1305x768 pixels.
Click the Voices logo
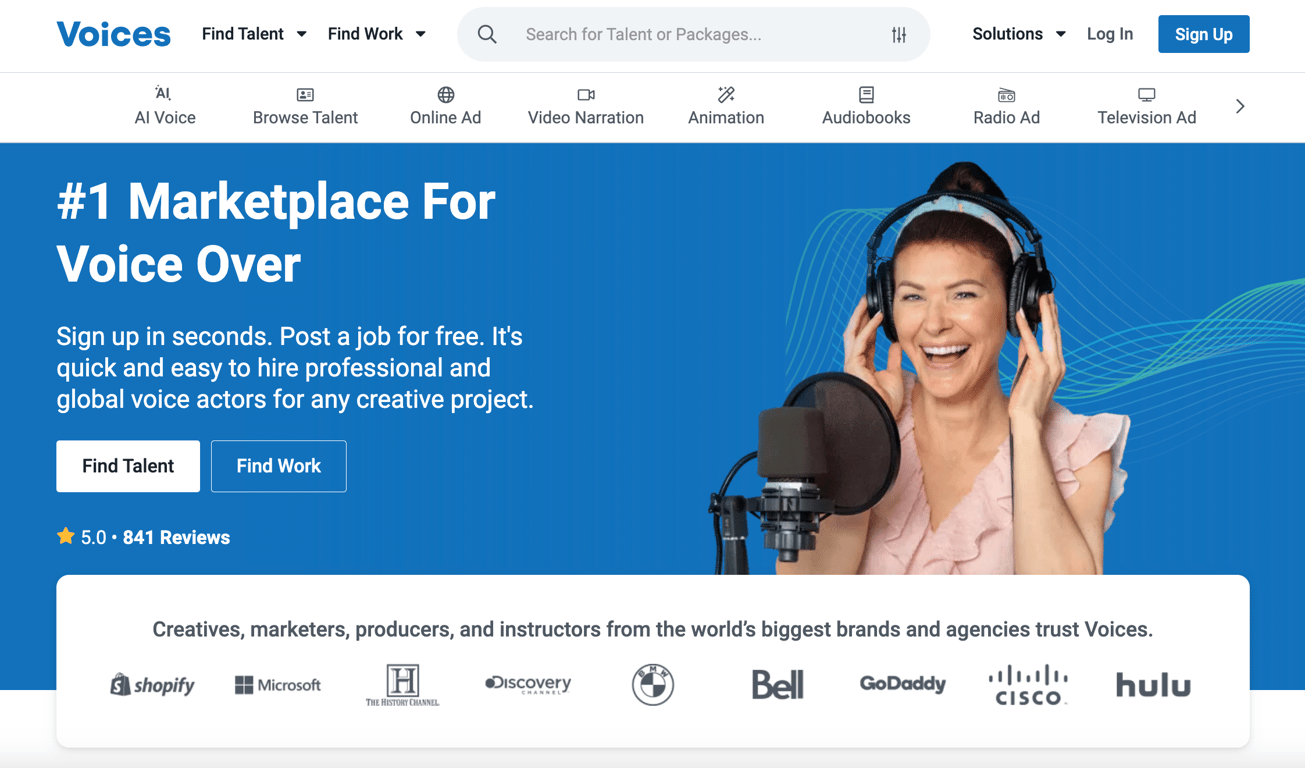tap(113, 33)
